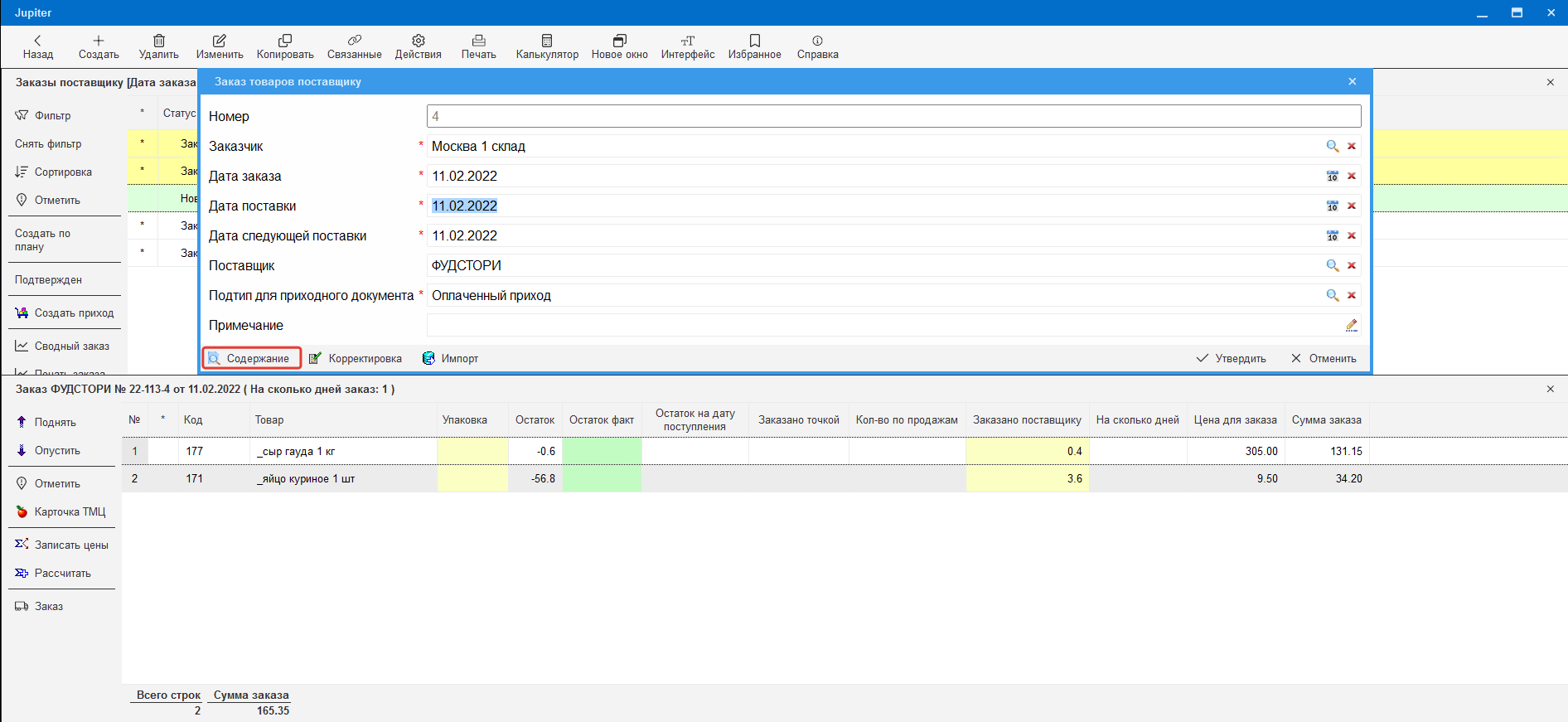1568x722 pixels.
Task: Click the Сумма заказа column header
Action: point(1326,419)
